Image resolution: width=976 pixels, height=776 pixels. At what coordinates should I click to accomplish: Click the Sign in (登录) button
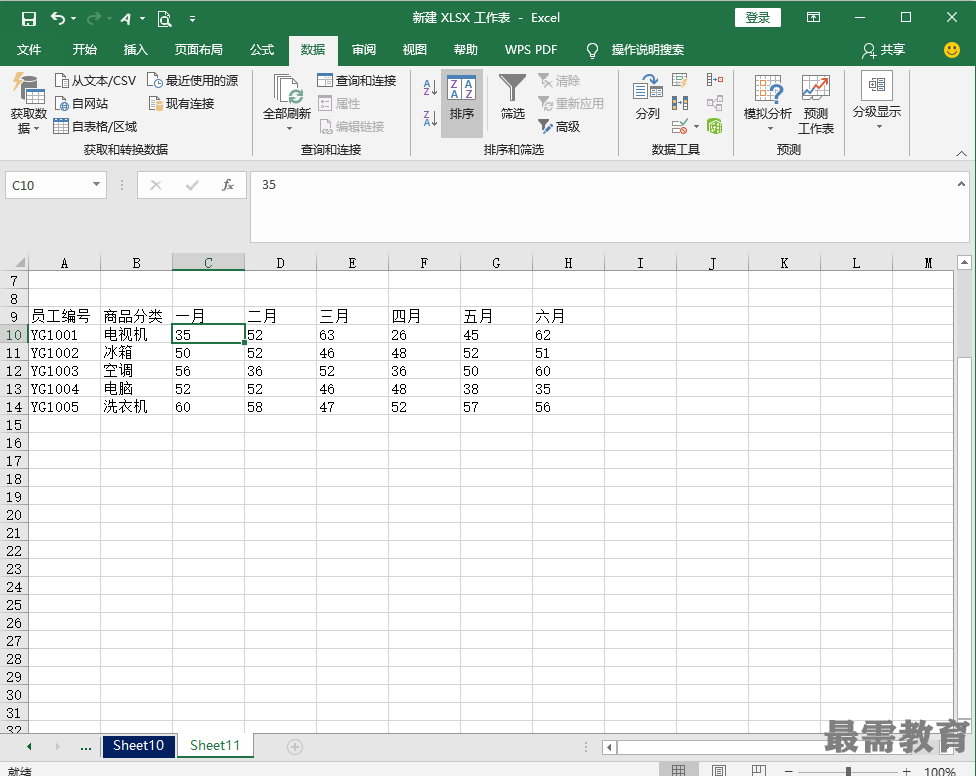tap(758, 17)
